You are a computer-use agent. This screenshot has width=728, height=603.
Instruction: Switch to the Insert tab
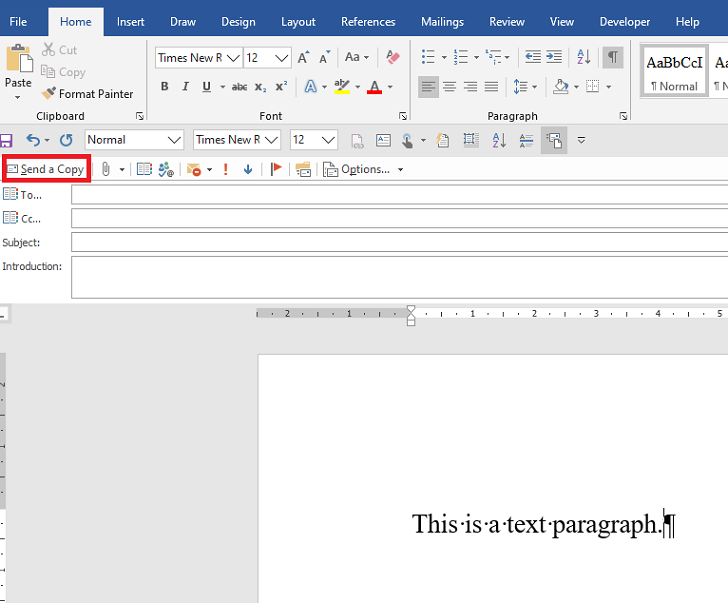[130, 22]
